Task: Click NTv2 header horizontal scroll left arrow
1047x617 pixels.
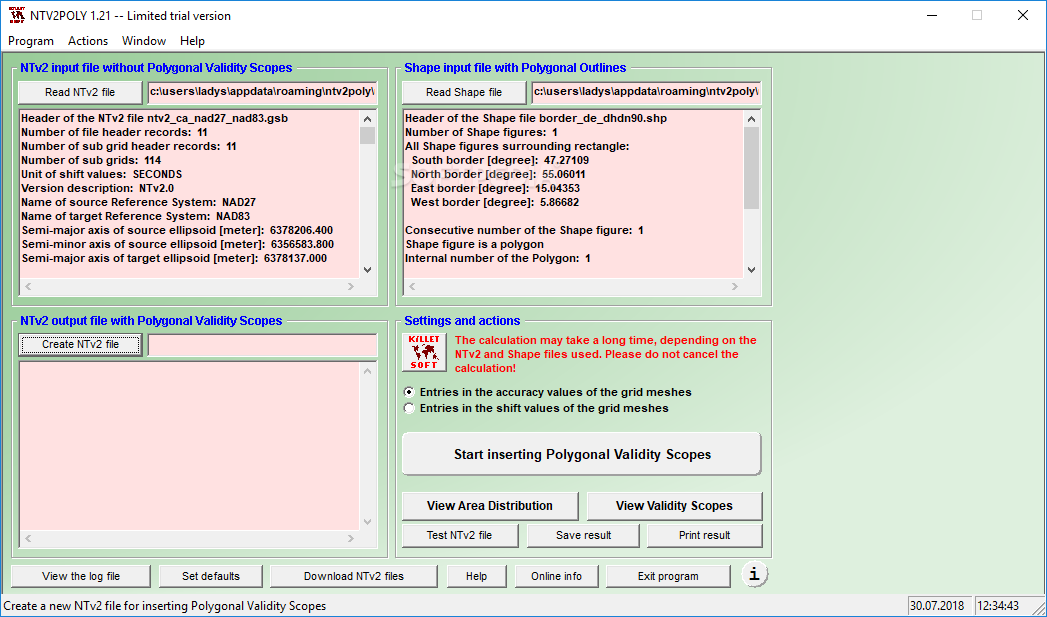Action: click(27, 286)
